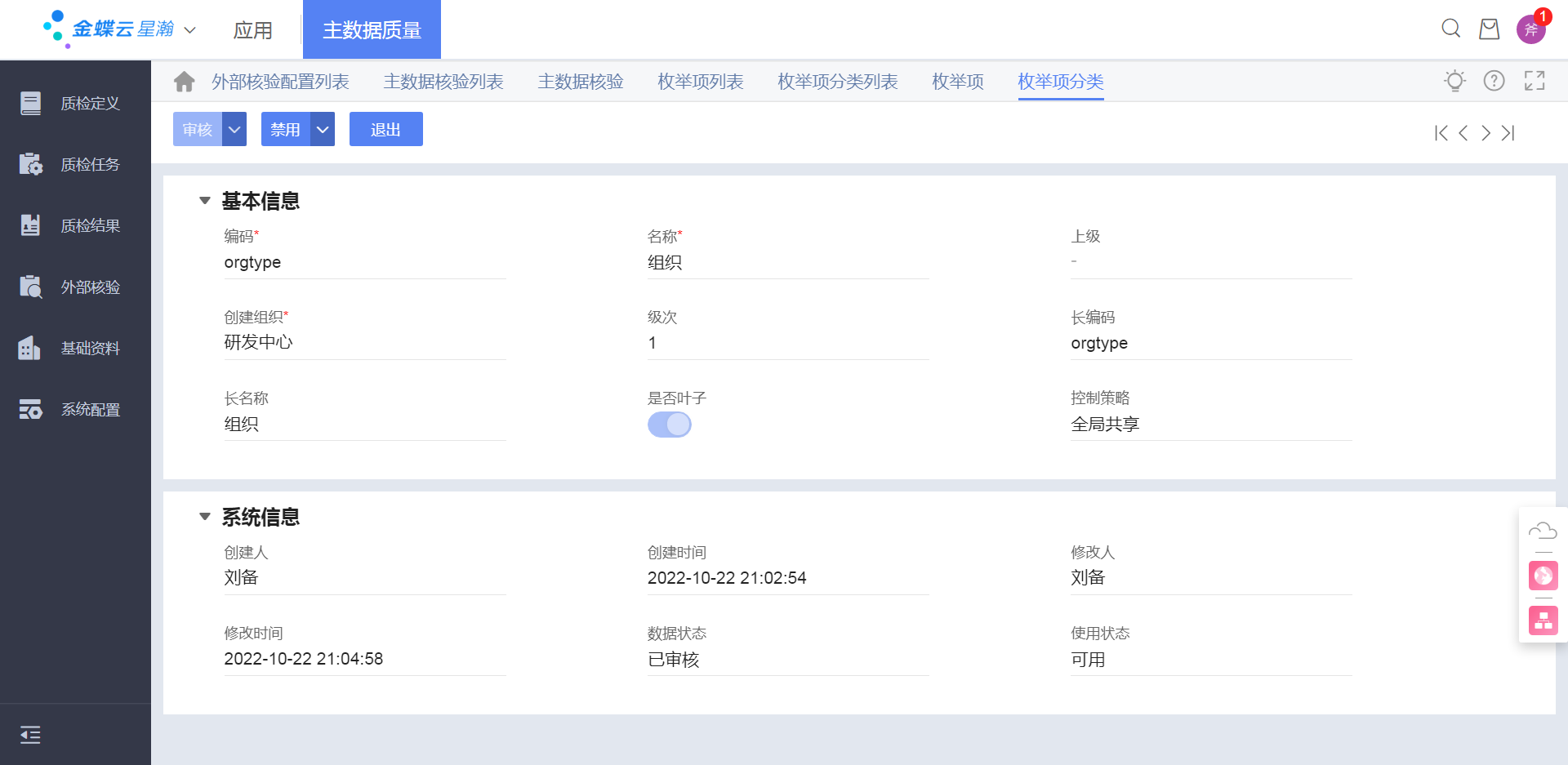
Task: Expand the 禁用 button dropdown arrow
Action: tap(323, 129)
